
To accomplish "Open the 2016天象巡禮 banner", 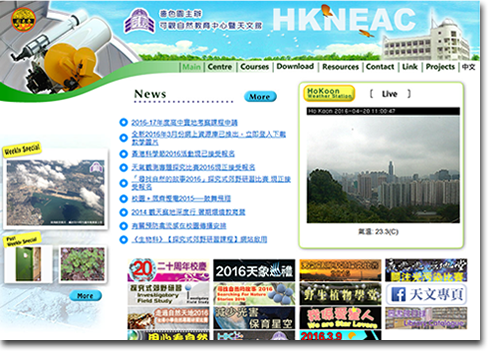I will point(254,270).
